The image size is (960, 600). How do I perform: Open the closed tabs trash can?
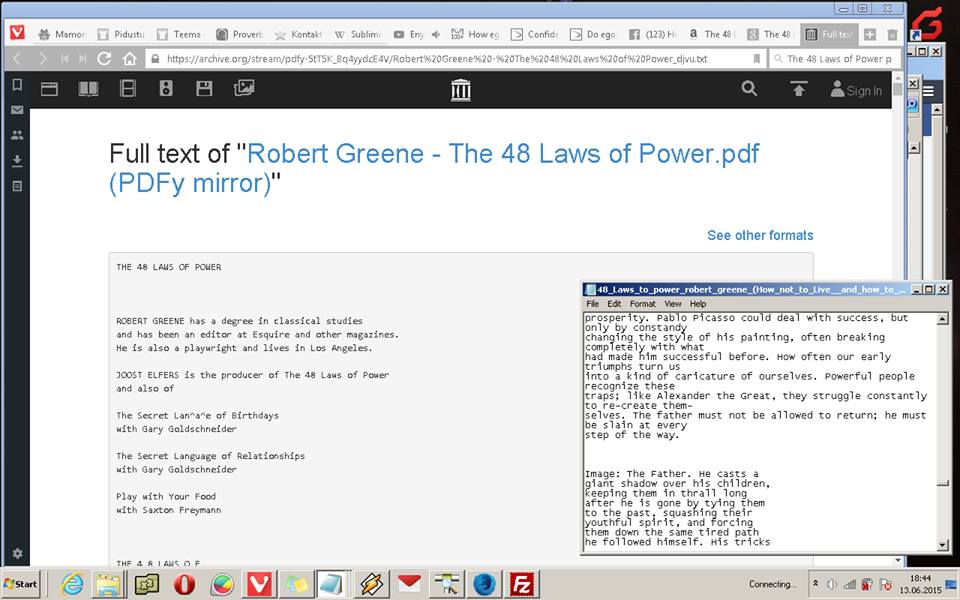(x=892, y=34)
